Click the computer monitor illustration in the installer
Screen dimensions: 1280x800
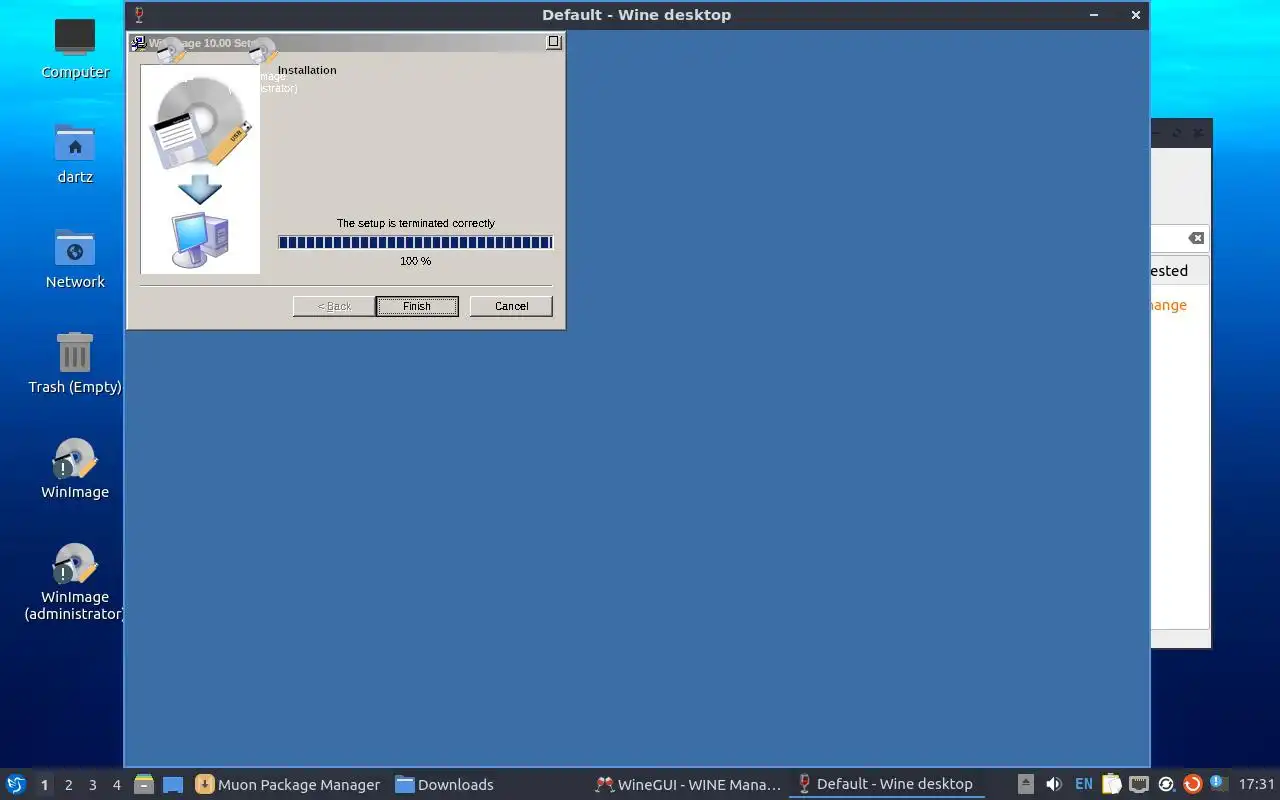(200, 240)
